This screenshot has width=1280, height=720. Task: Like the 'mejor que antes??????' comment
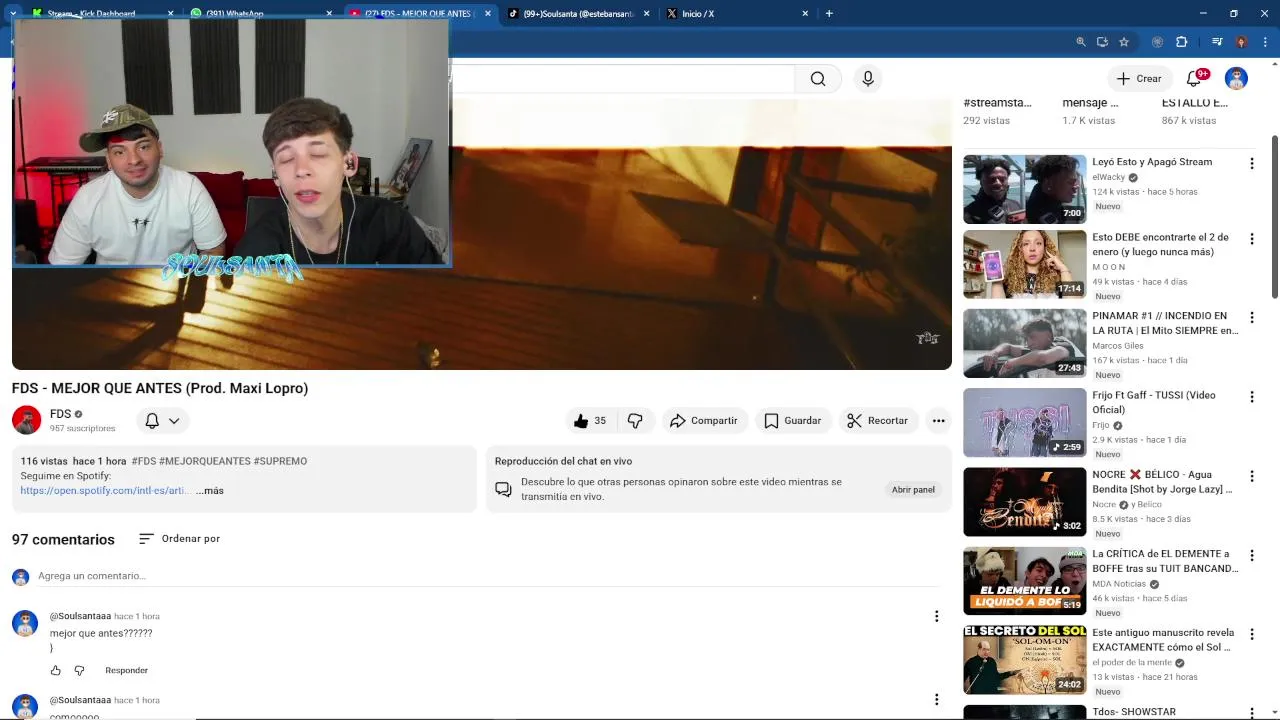56,671
